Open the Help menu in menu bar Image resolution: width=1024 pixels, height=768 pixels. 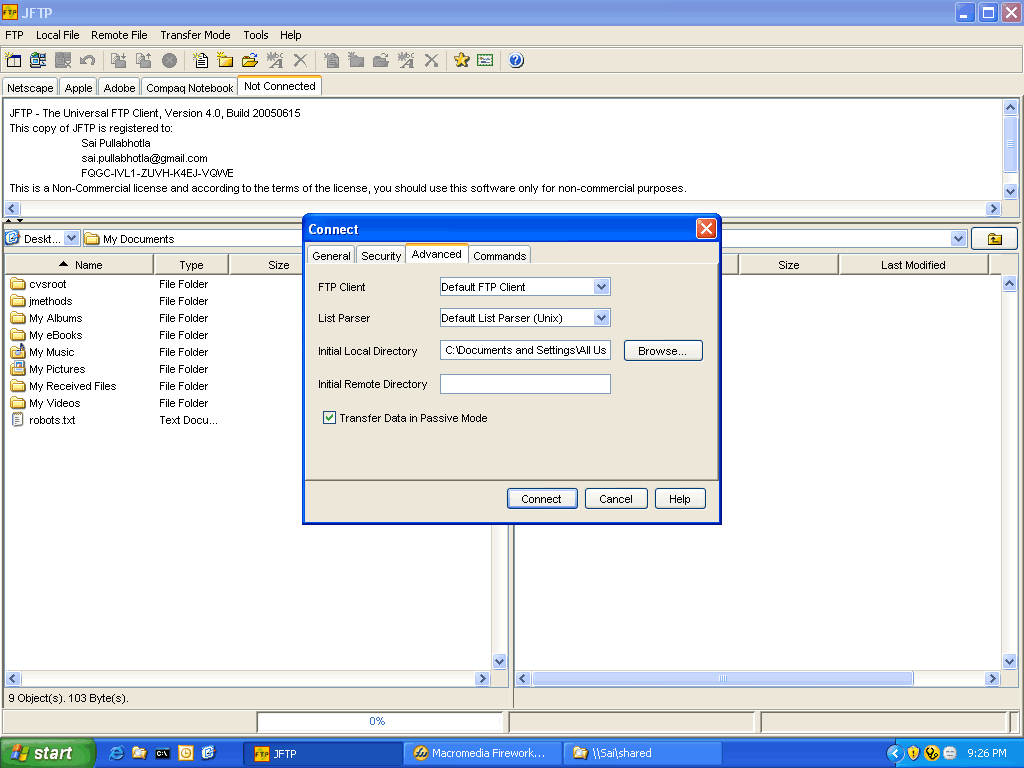coord(291,35)
